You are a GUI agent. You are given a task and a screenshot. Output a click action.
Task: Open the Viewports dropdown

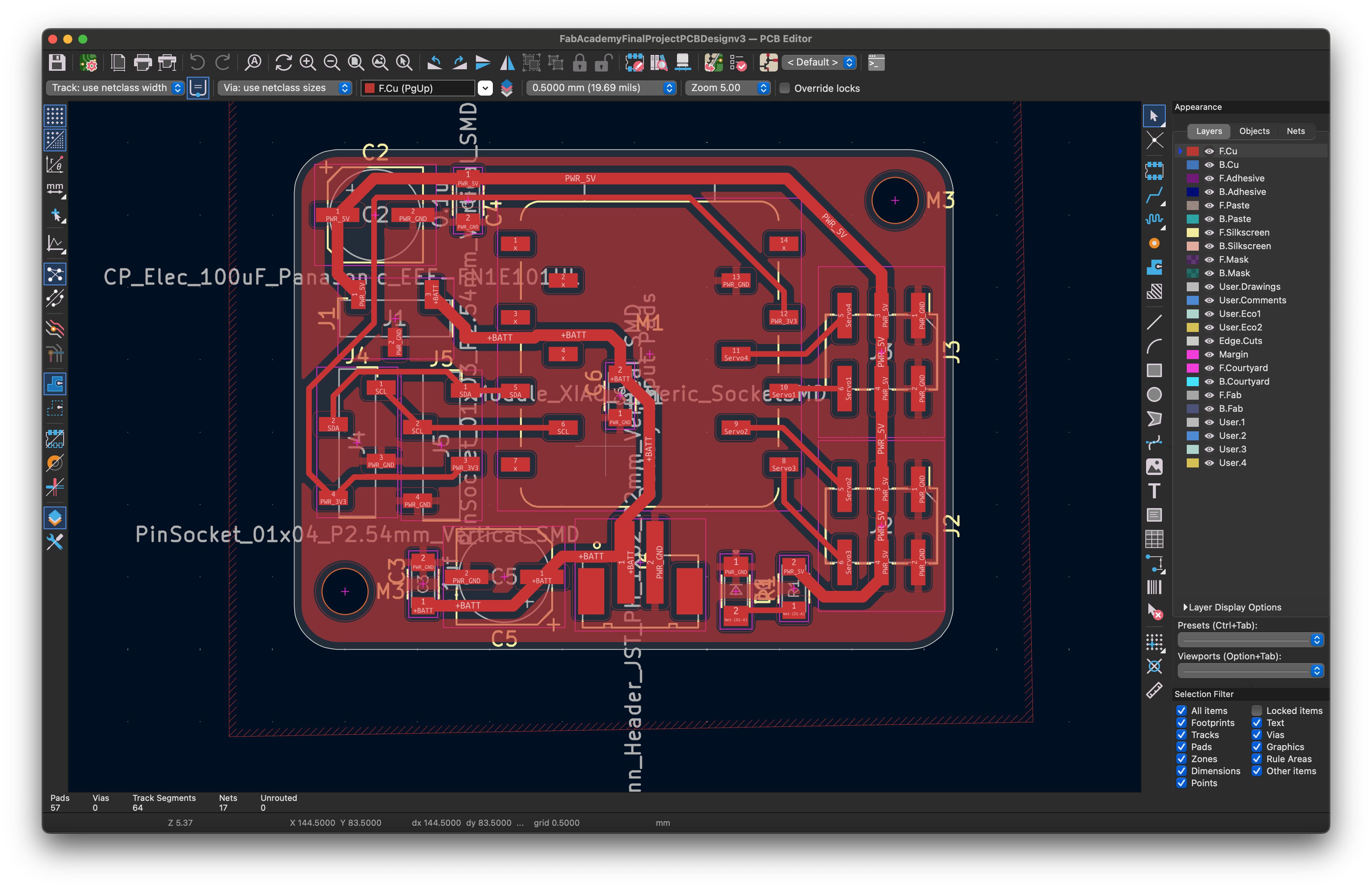pos(1250,671)
